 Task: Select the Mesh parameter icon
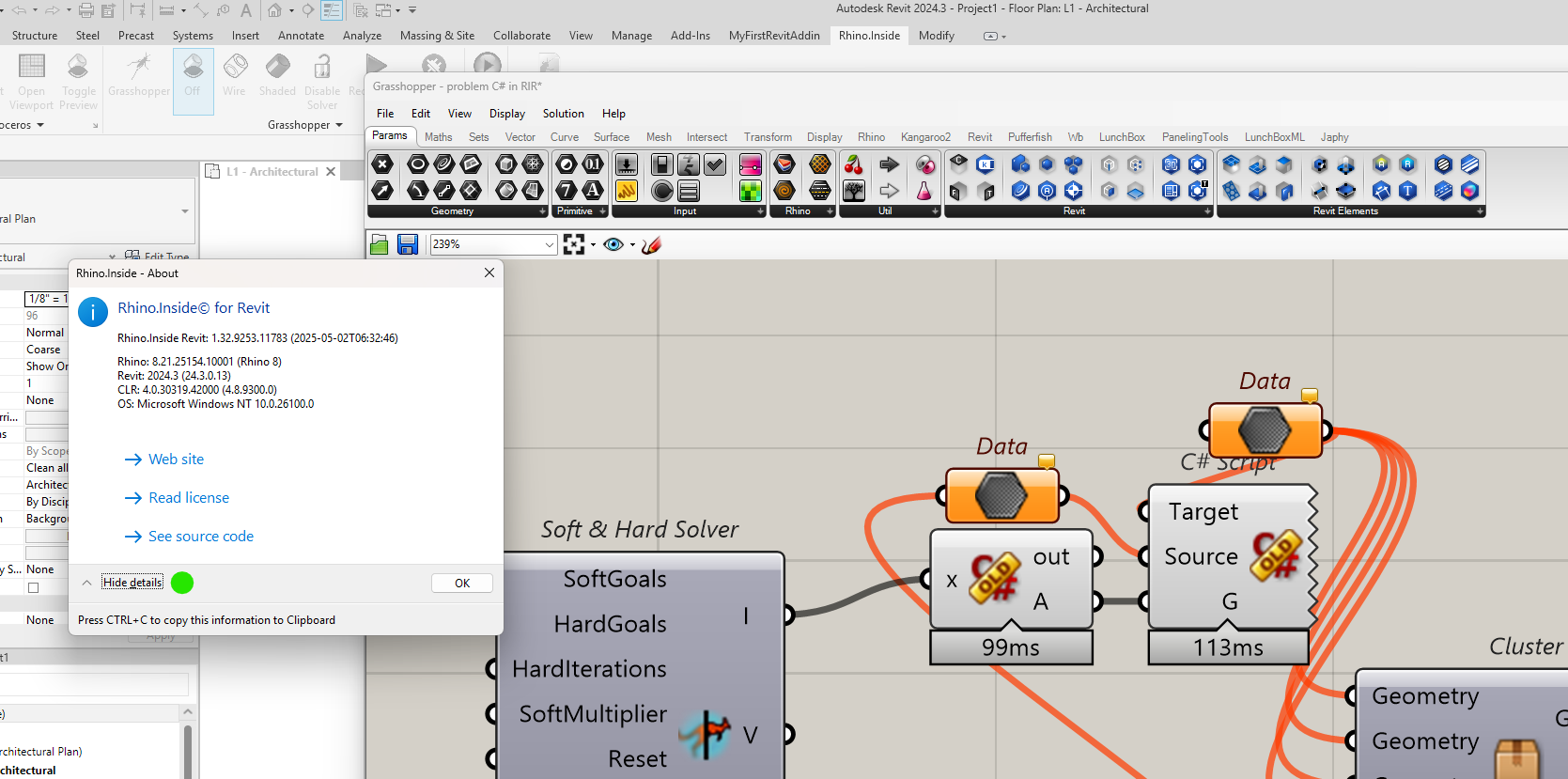click(533, 164)
